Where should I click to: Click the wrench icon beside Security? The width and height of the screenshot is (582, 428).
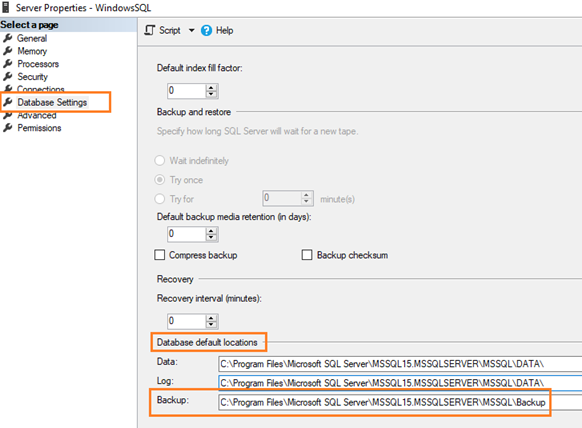click(x=8, y=76)
